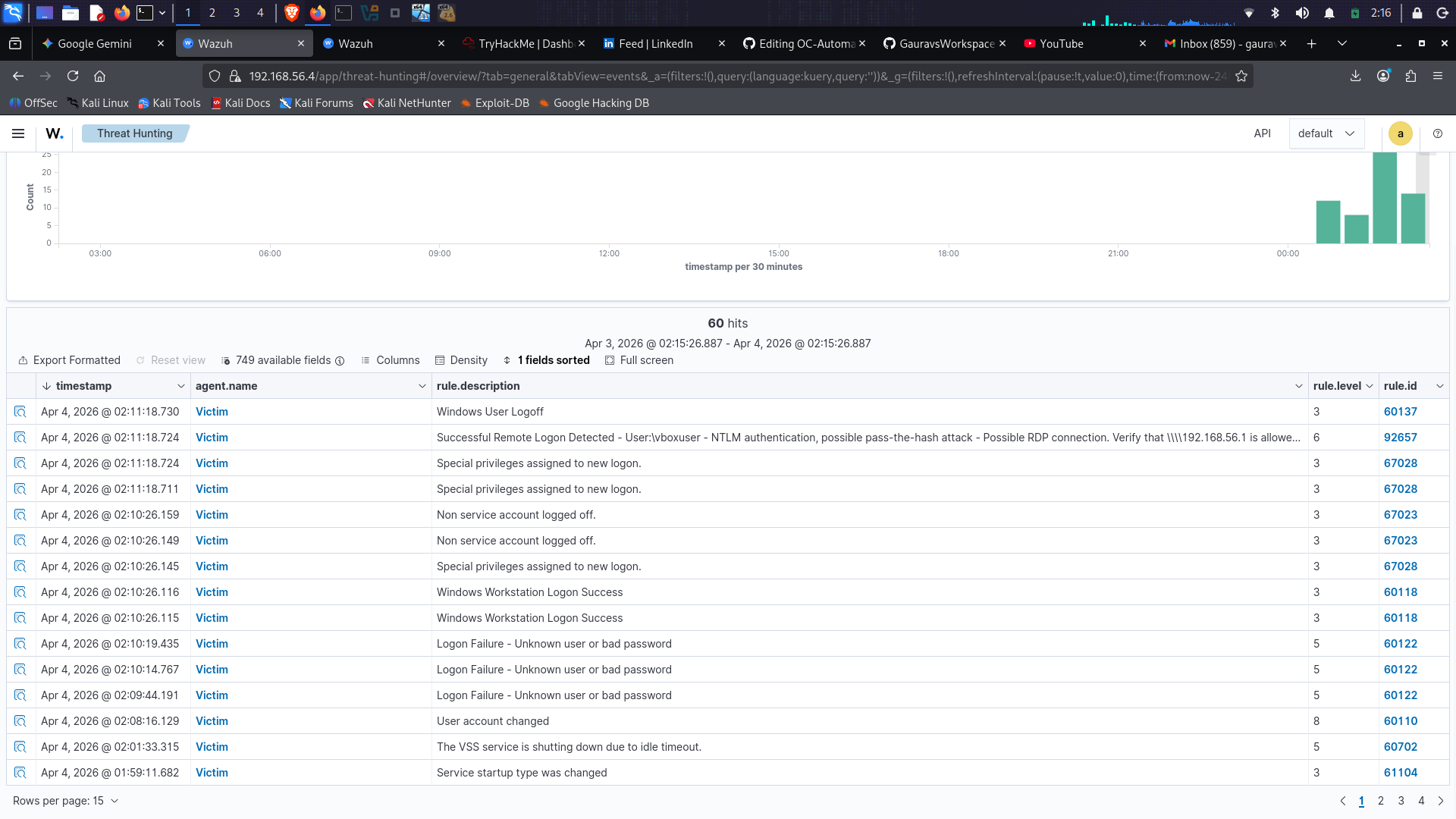Open the Rows per page dropdown

point(65,800)
